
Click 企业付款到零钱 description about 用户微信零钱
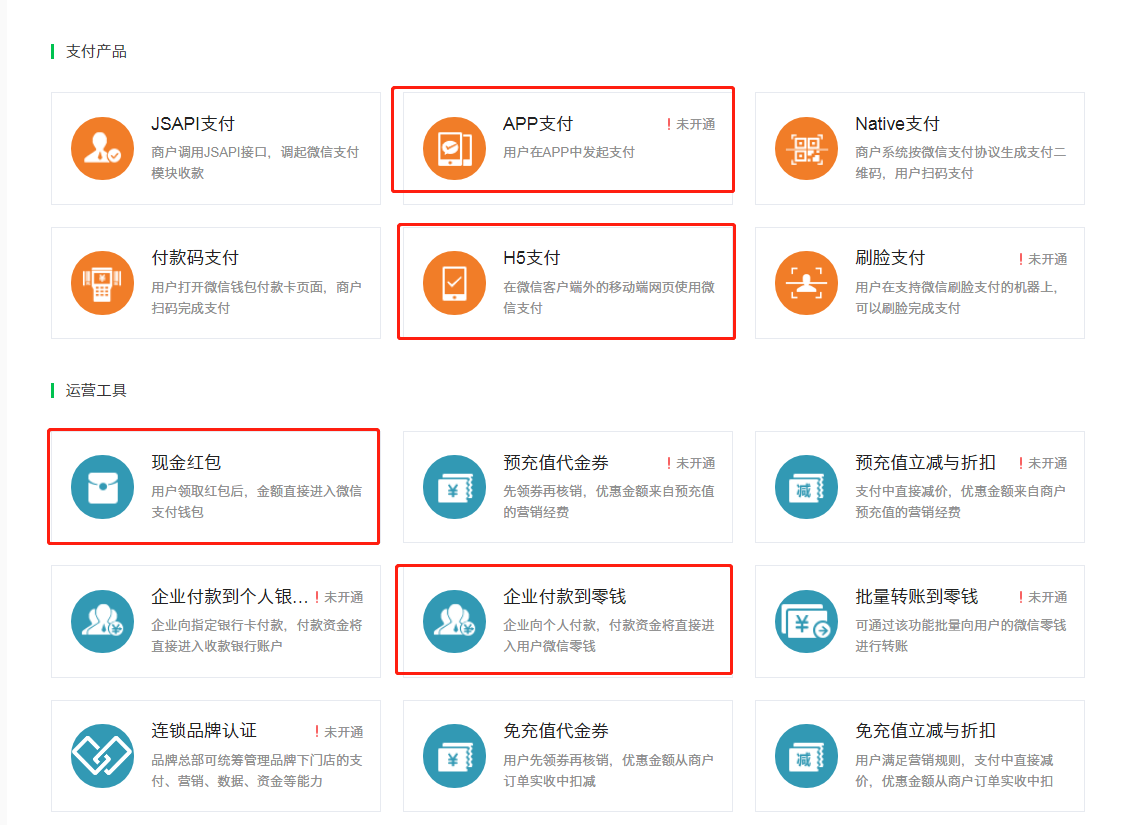coord(609,635)
